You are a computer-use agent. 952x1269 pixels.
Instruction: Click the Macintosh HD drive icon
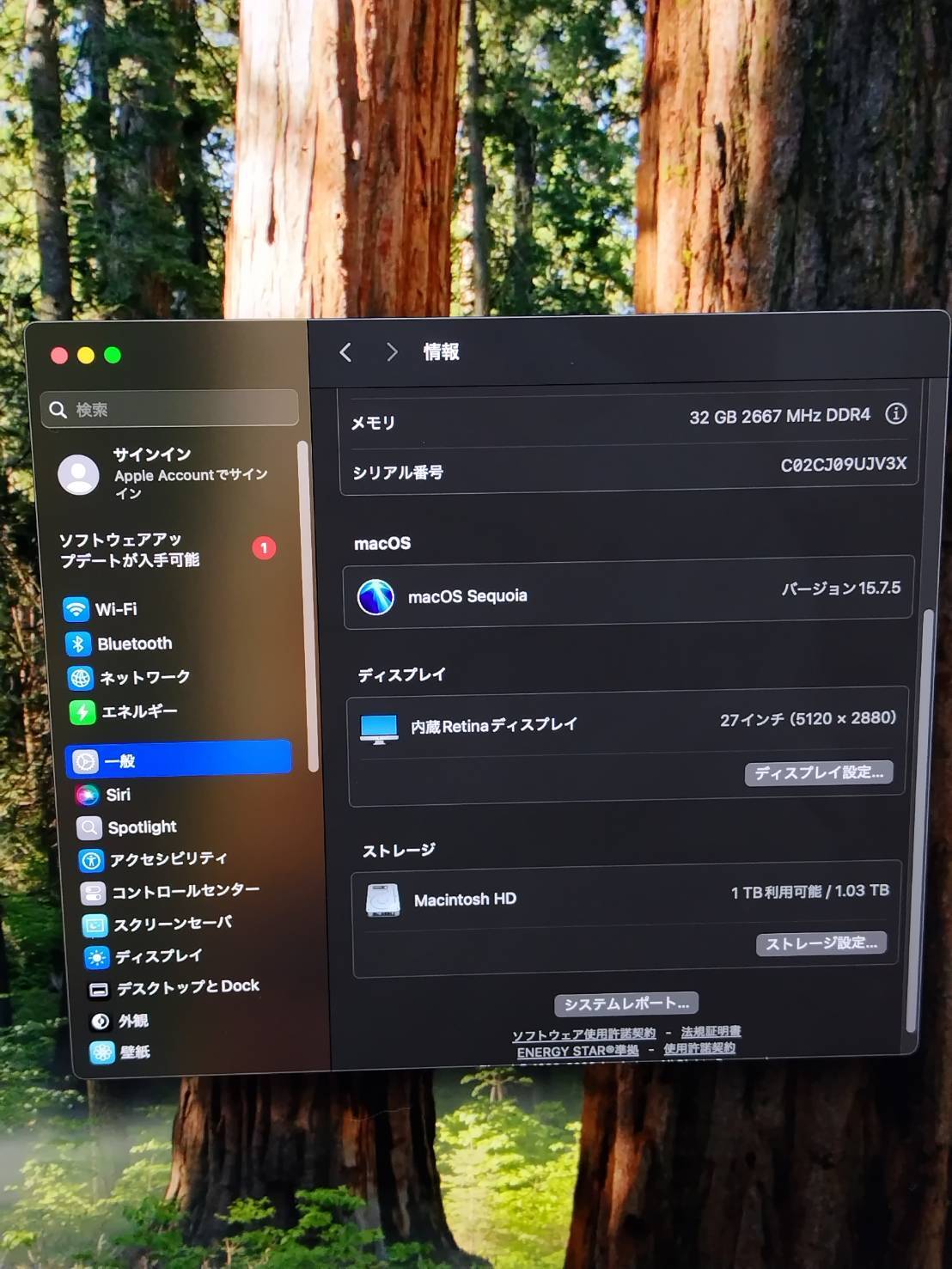point(382,900)
